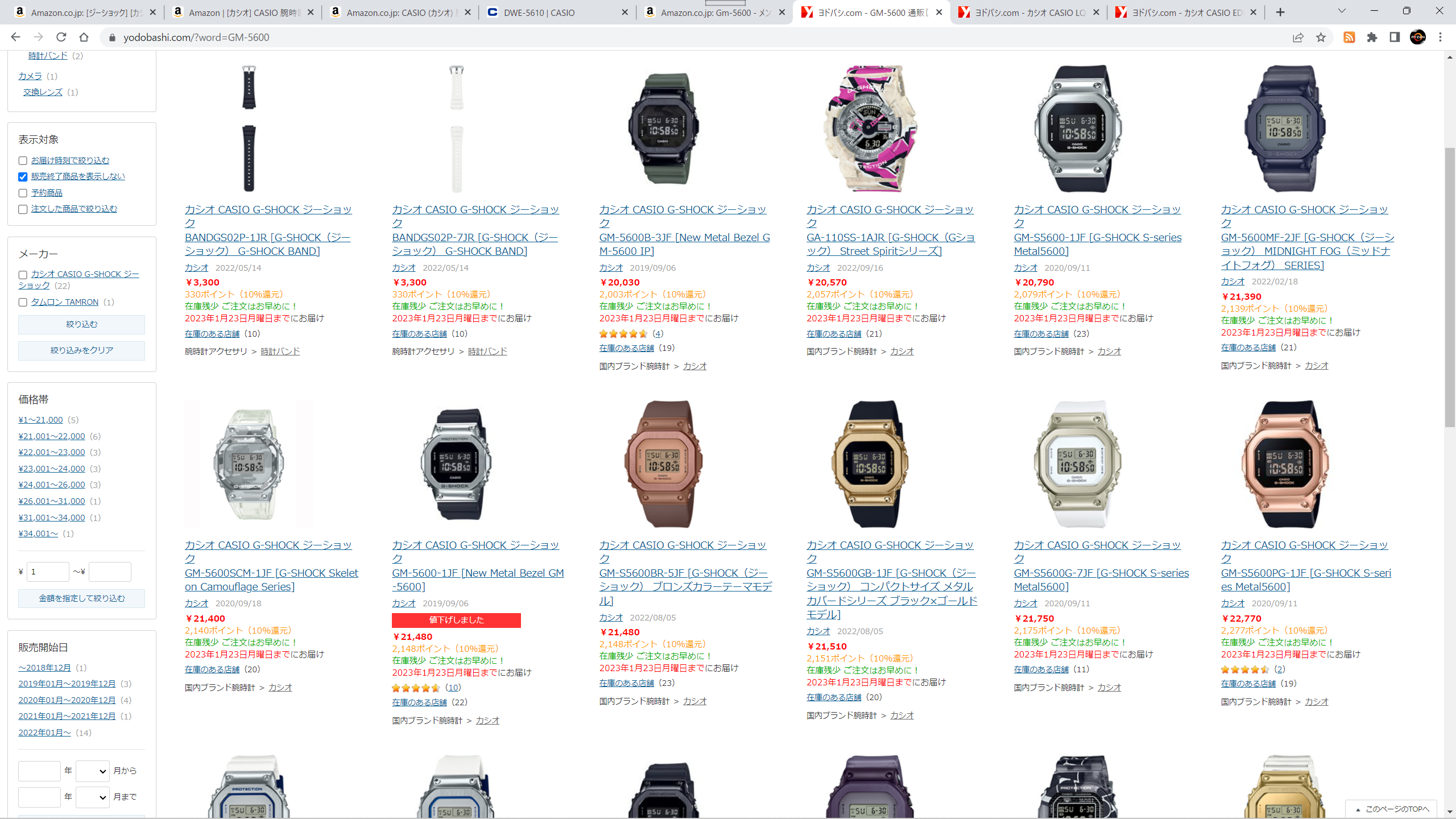Expand the tab search chevron
The width and height of the screenshot is (1456, 819).
1342,11
